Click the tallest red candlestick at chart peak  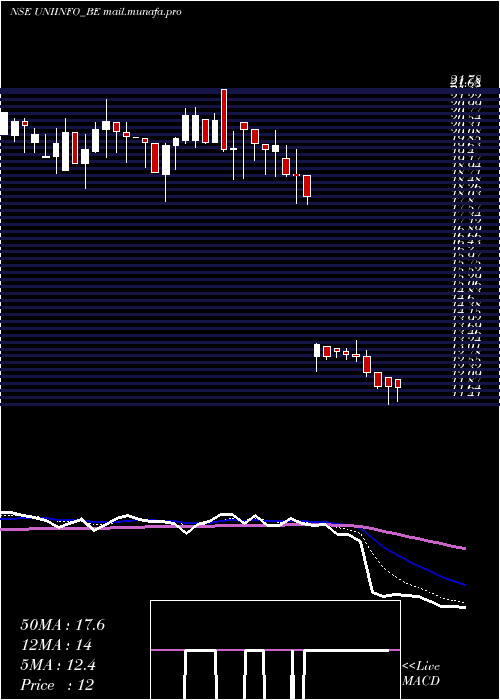tap(224, 120)
